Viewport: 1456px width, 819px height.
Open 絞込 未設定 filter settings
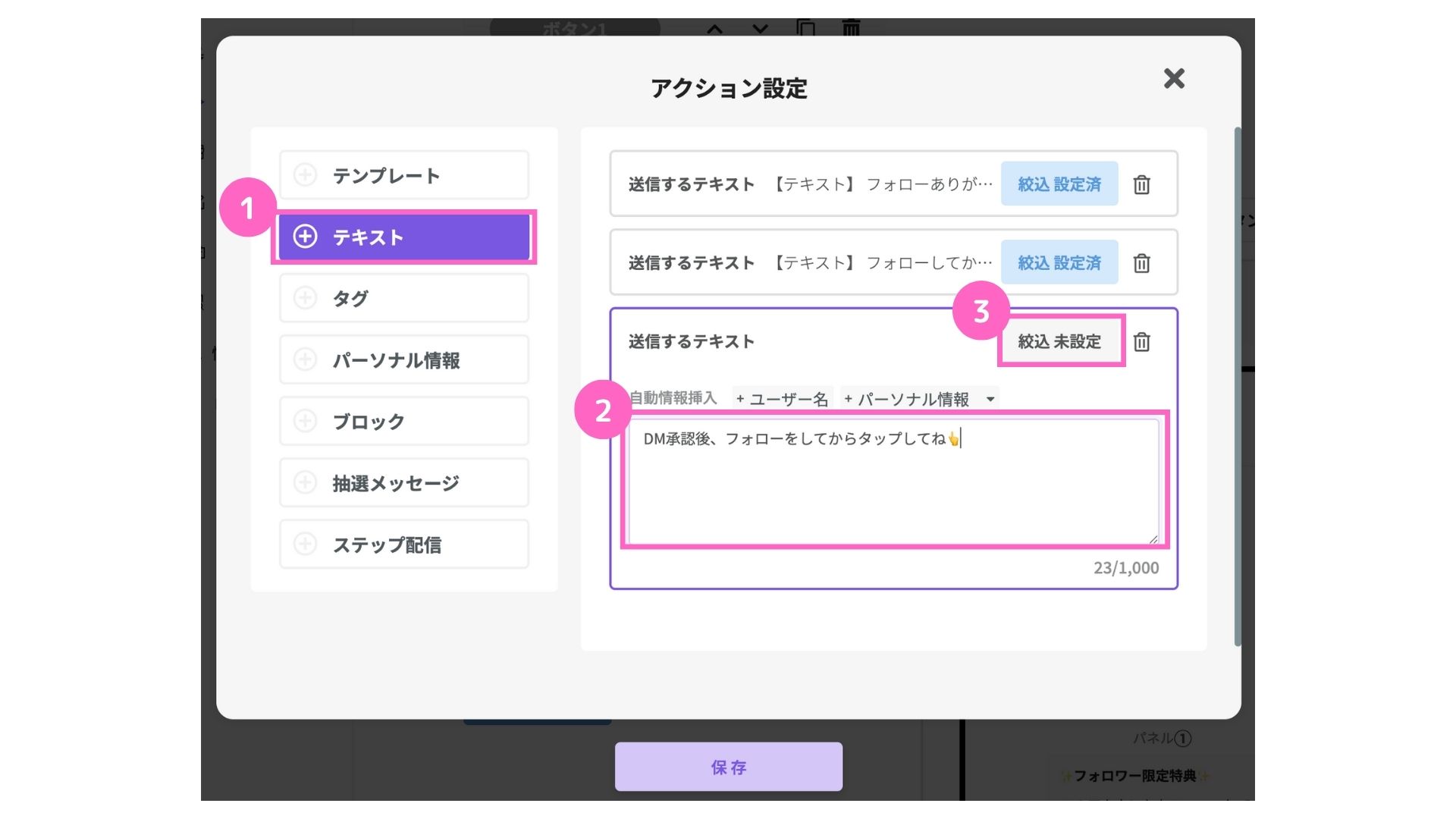[1059, 342]
